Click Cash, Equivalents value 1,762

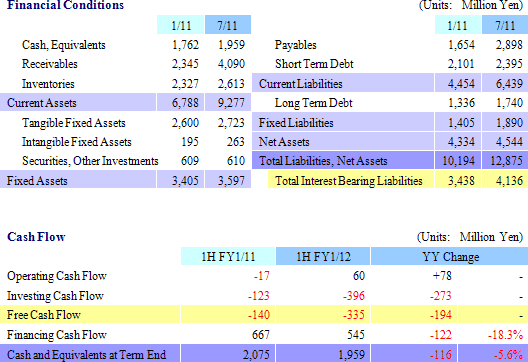(185, 45)
